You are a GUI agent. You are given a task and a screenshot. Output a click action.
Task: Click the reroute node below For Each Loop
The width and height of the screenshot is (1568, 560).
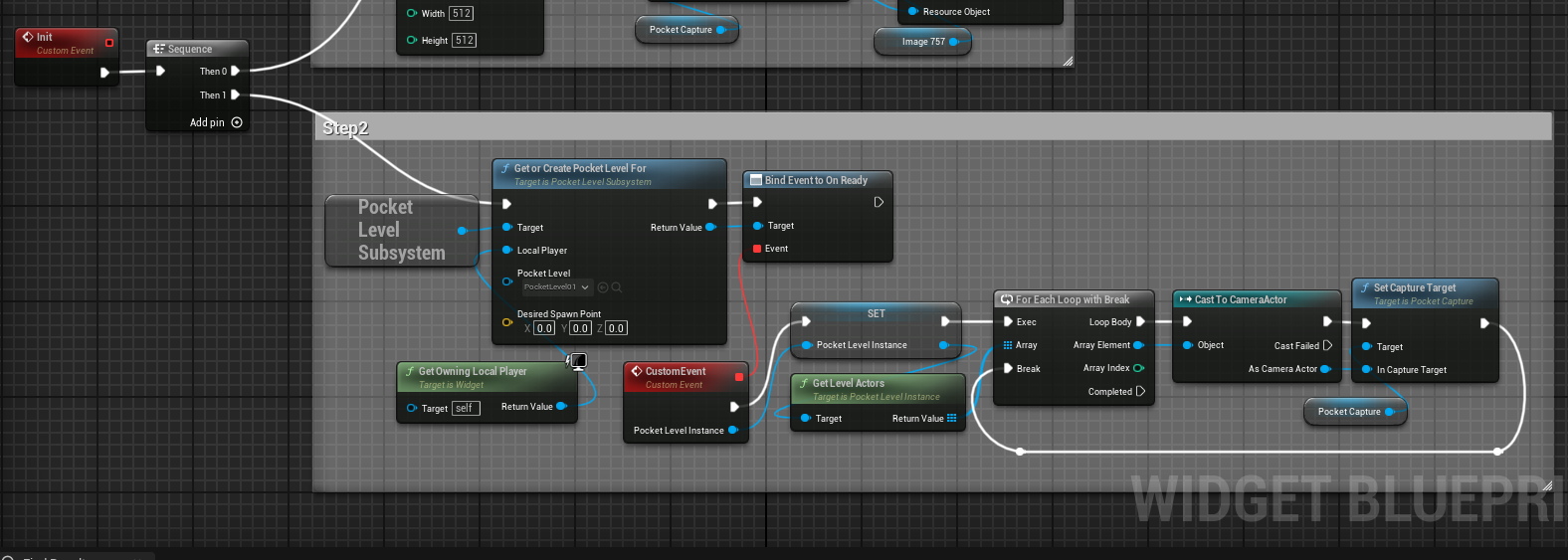pyautogui.click(x=1020, y=452)
